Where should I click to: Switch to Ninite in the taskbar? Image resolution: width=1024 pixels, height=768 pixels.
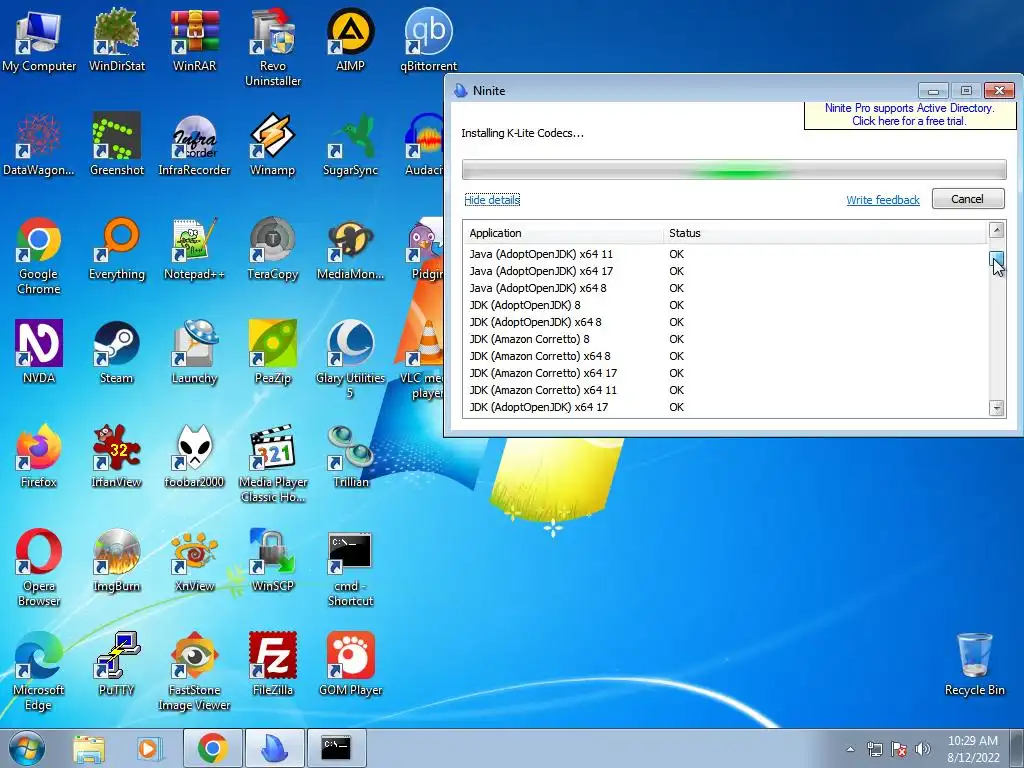tap(274, 748)
